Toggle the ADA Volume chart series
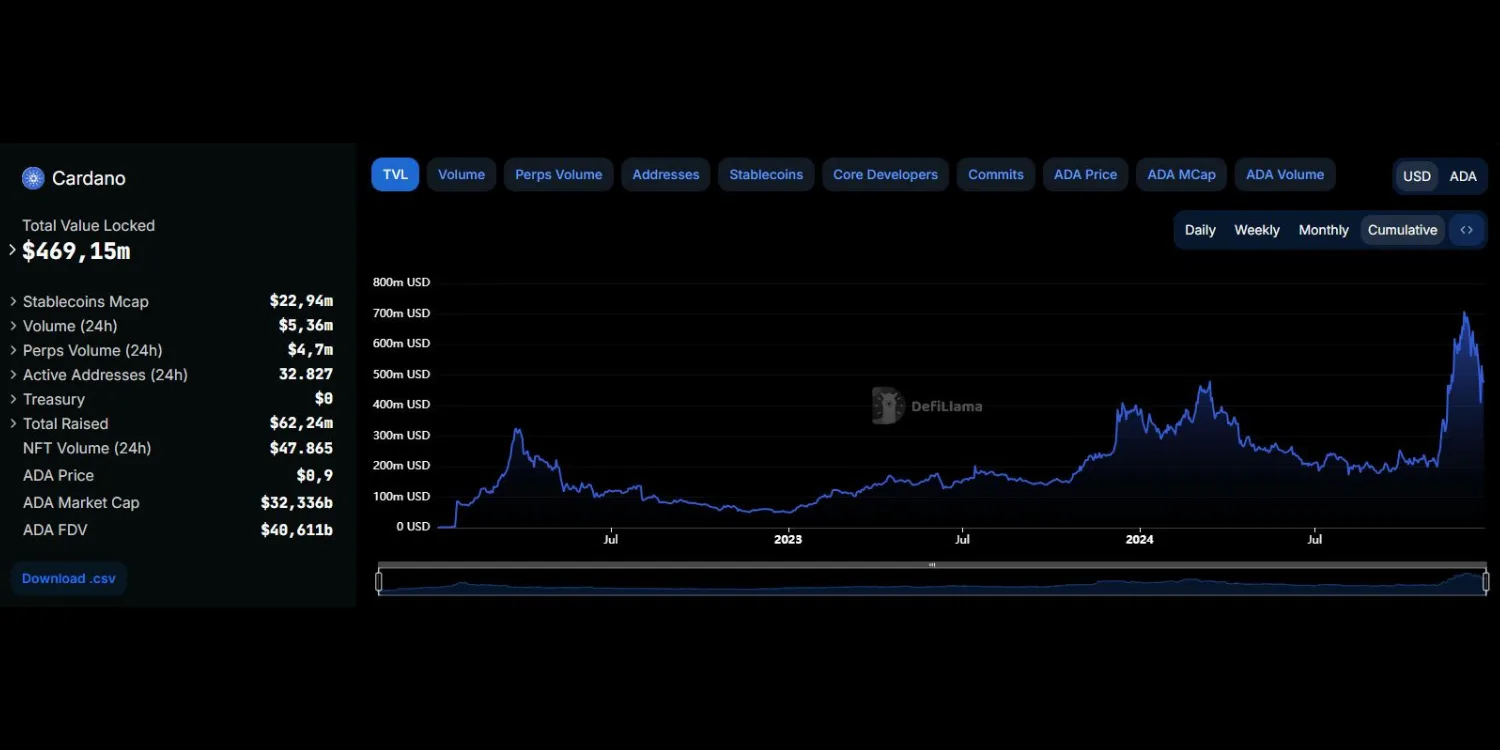This screenshot has height=750, width=1500. coord(1285,174)
